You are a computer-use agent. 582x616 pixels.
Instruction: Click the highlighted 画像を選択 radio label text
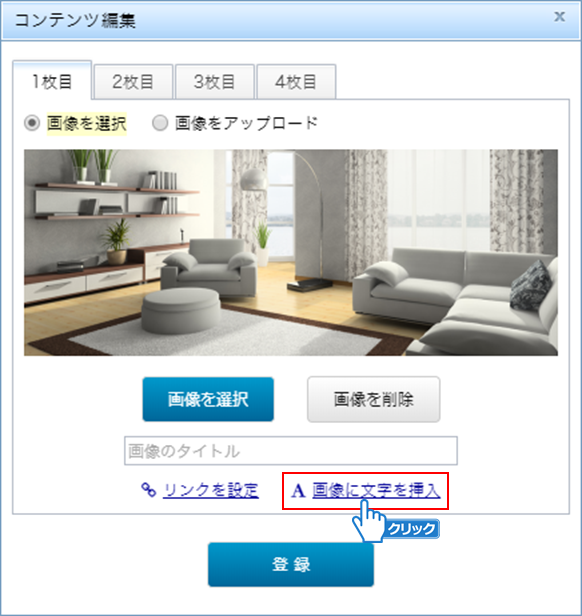[86, 123]
